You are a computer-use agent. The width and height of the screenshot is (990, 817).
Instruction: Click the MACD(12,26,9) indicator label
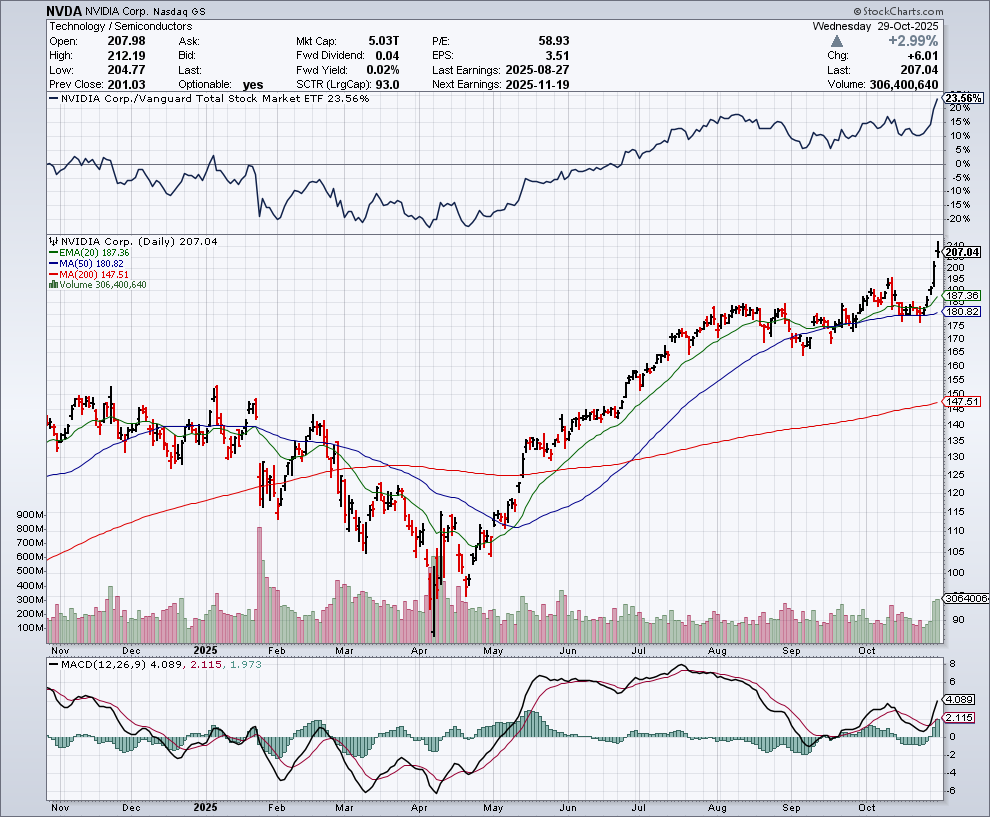coord(98,666)
